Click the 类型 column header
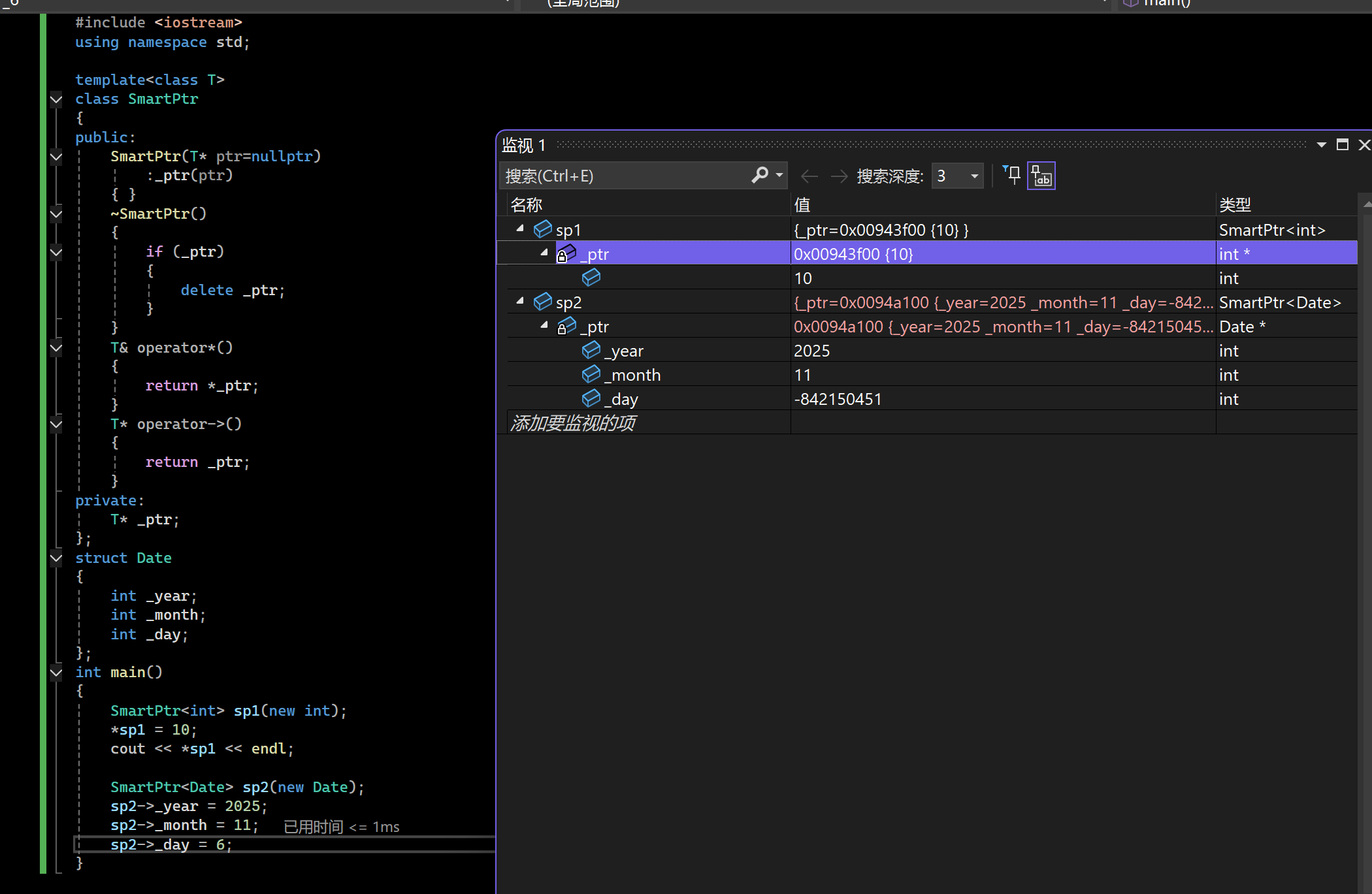The image size is (1372, 894). (x=1235, y=205)
